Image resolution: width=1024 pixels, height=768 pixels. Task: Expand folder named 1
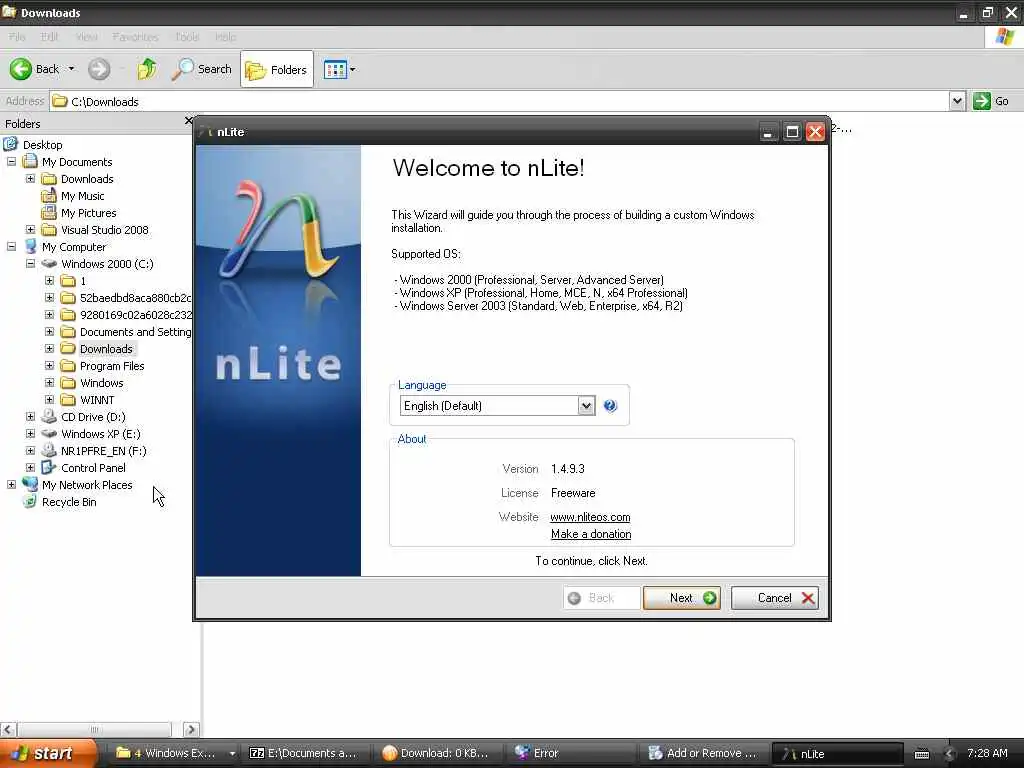[x=49, y=280]
